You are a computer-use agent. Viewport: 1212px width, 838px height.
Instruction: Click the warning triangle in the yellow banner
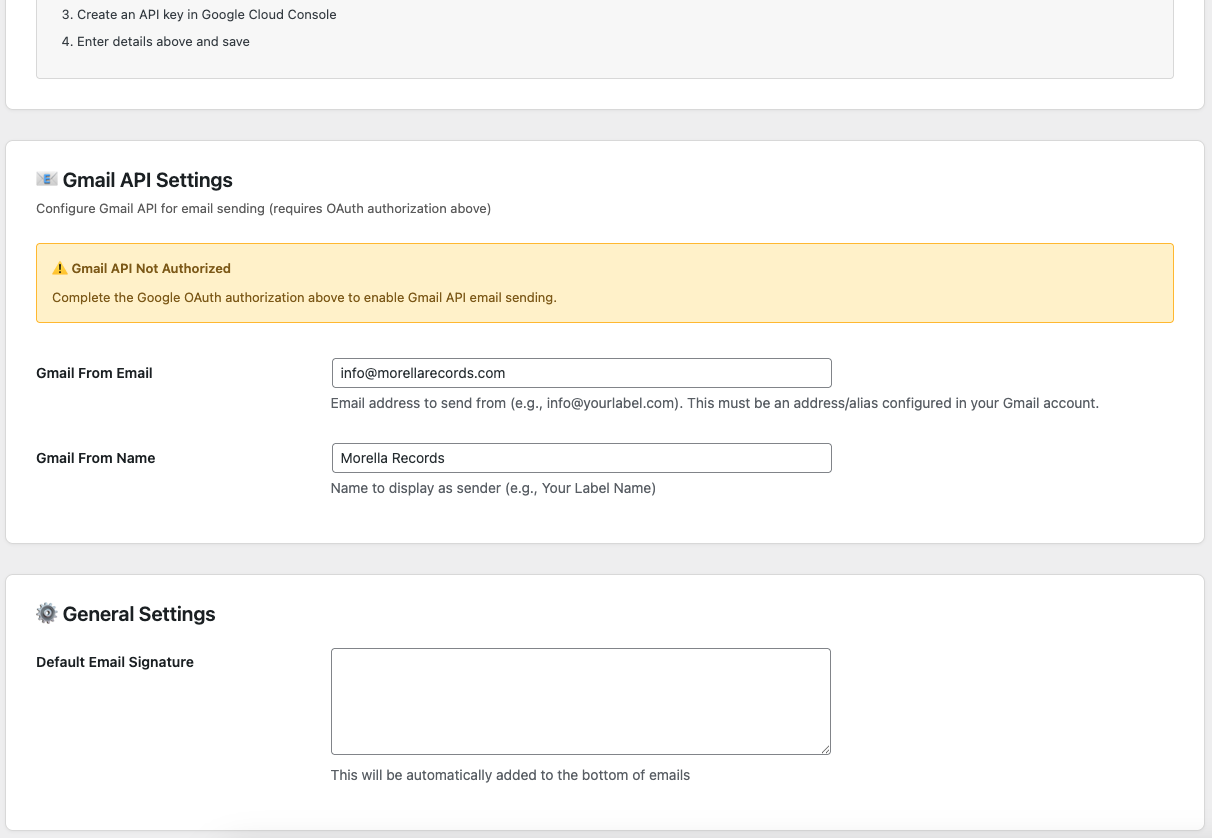click(59, 268)
